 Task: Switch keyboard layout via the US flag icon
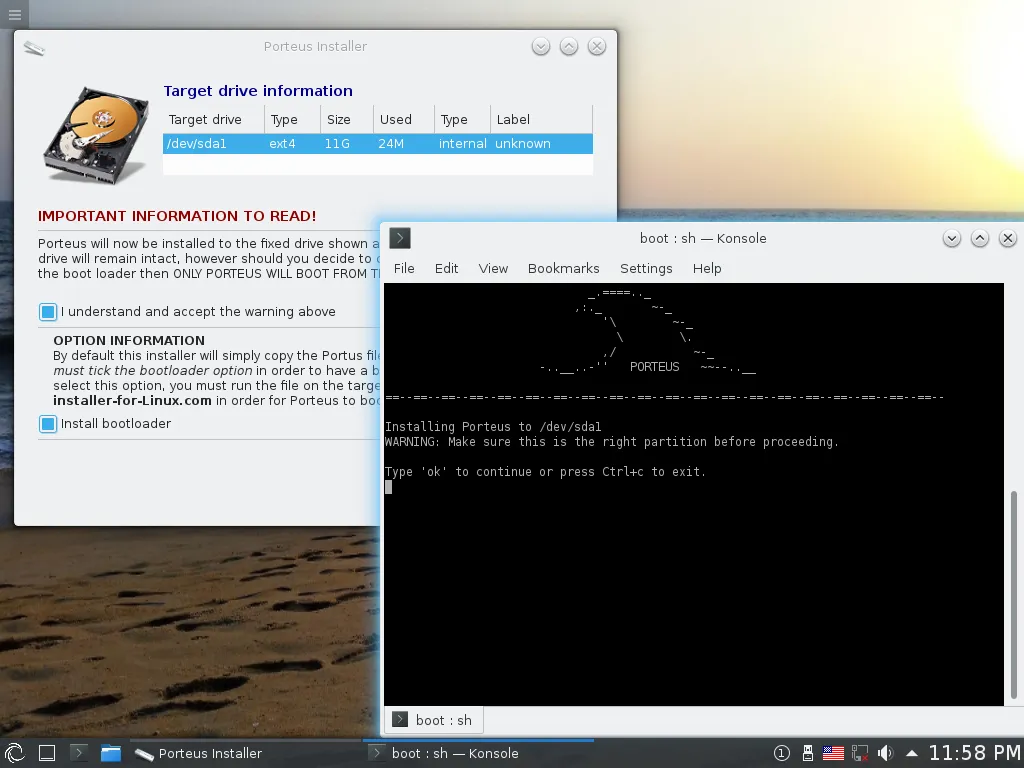[x=834, y=752]
